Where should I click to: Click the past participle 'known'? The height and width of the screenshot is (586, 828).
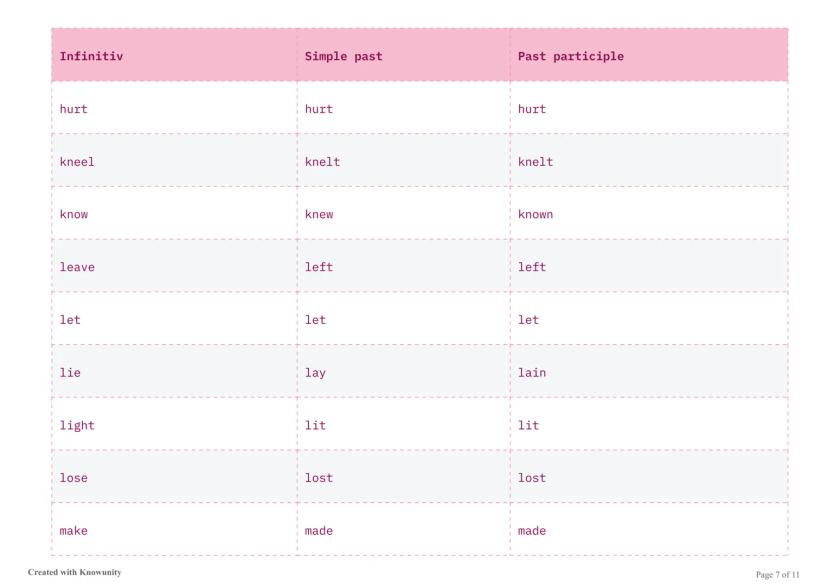click(535, 214)
